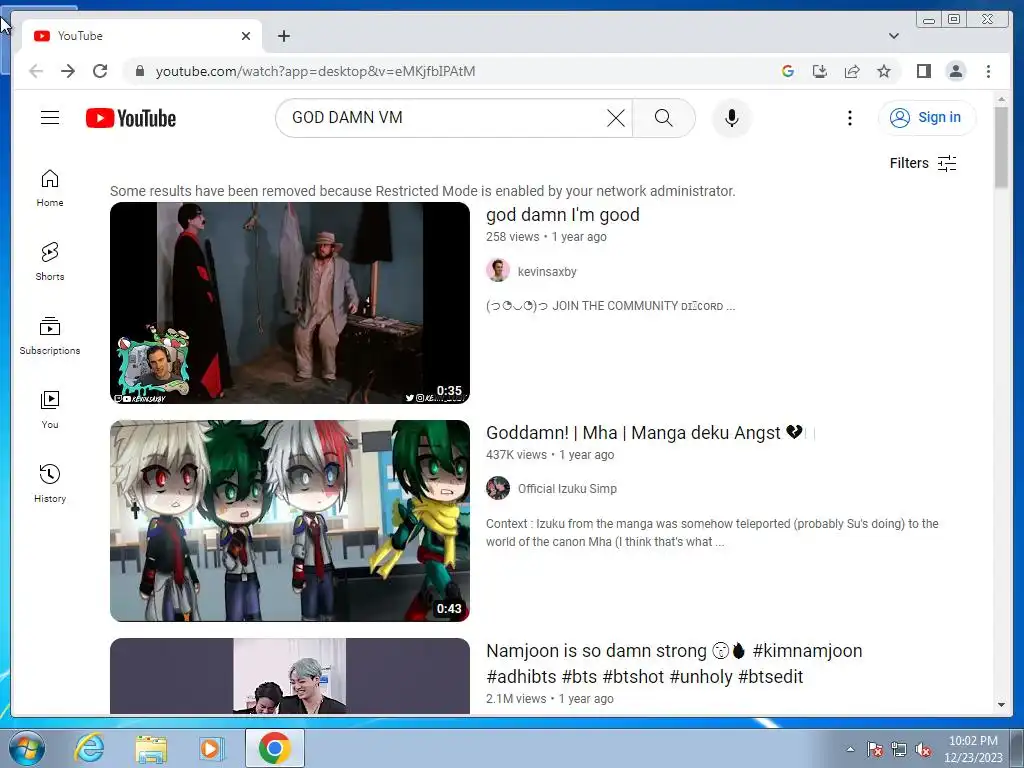The height and width of the screenshot is (768, 1024).
Task: Click the "Context : Izuku from the manga" description
Action: [712, 532]
